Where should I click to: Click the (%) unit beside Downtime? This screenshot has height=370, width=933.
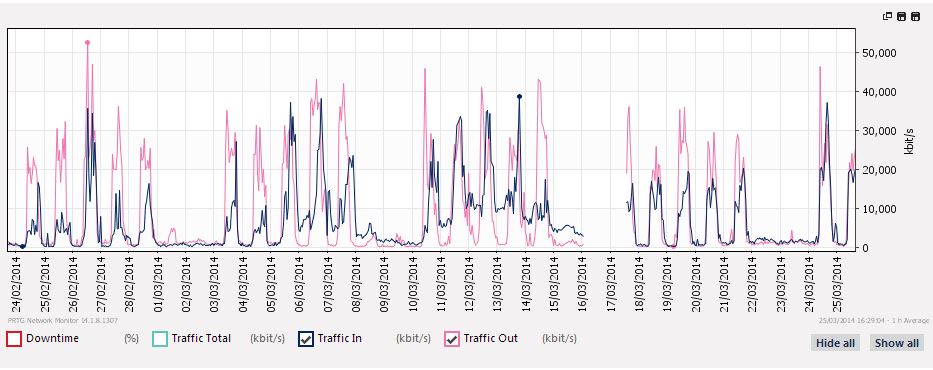[132, 338]
